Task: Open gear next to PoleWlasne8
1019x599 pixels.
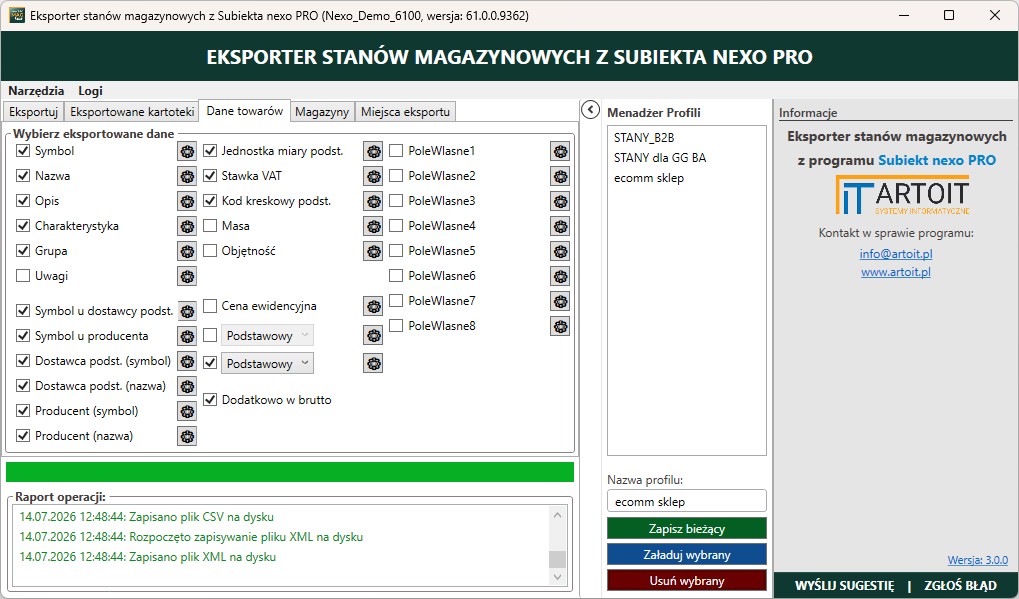Action: point(560,326)
